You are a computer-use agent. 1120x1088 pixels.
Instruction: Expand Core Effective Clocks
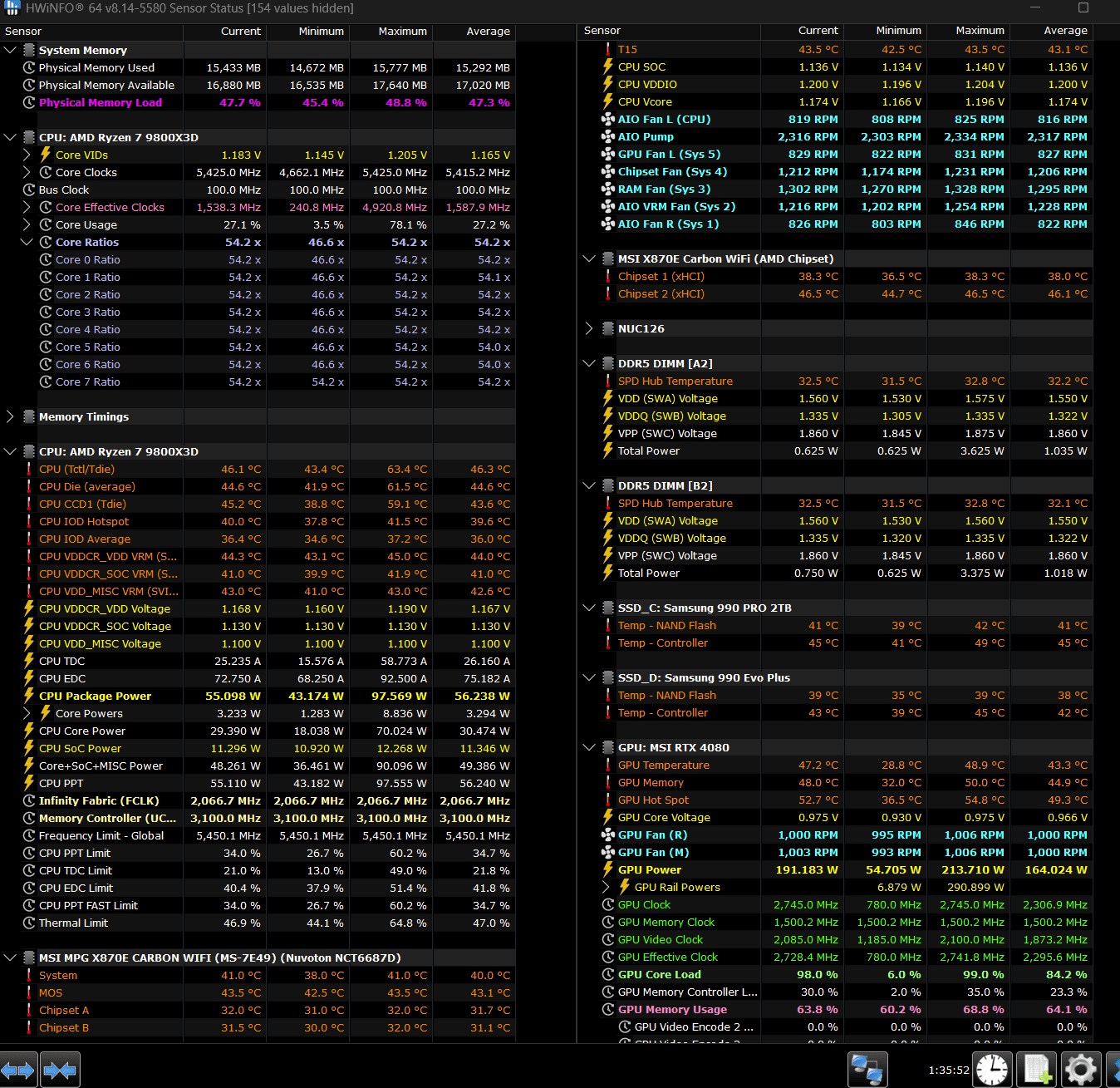26,207
